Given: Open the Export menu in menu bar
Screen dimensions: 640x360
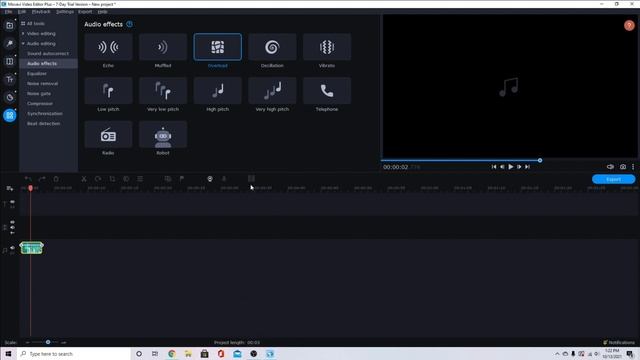Looking at the screenshot, I should 85,12.
